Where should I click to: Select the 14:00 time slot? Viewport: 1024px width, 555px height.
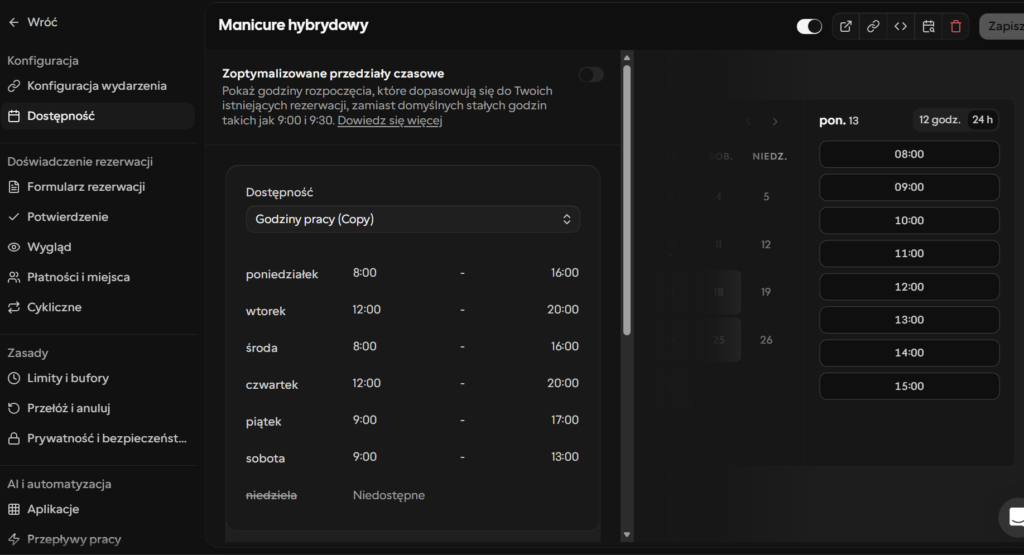[909, 353]
